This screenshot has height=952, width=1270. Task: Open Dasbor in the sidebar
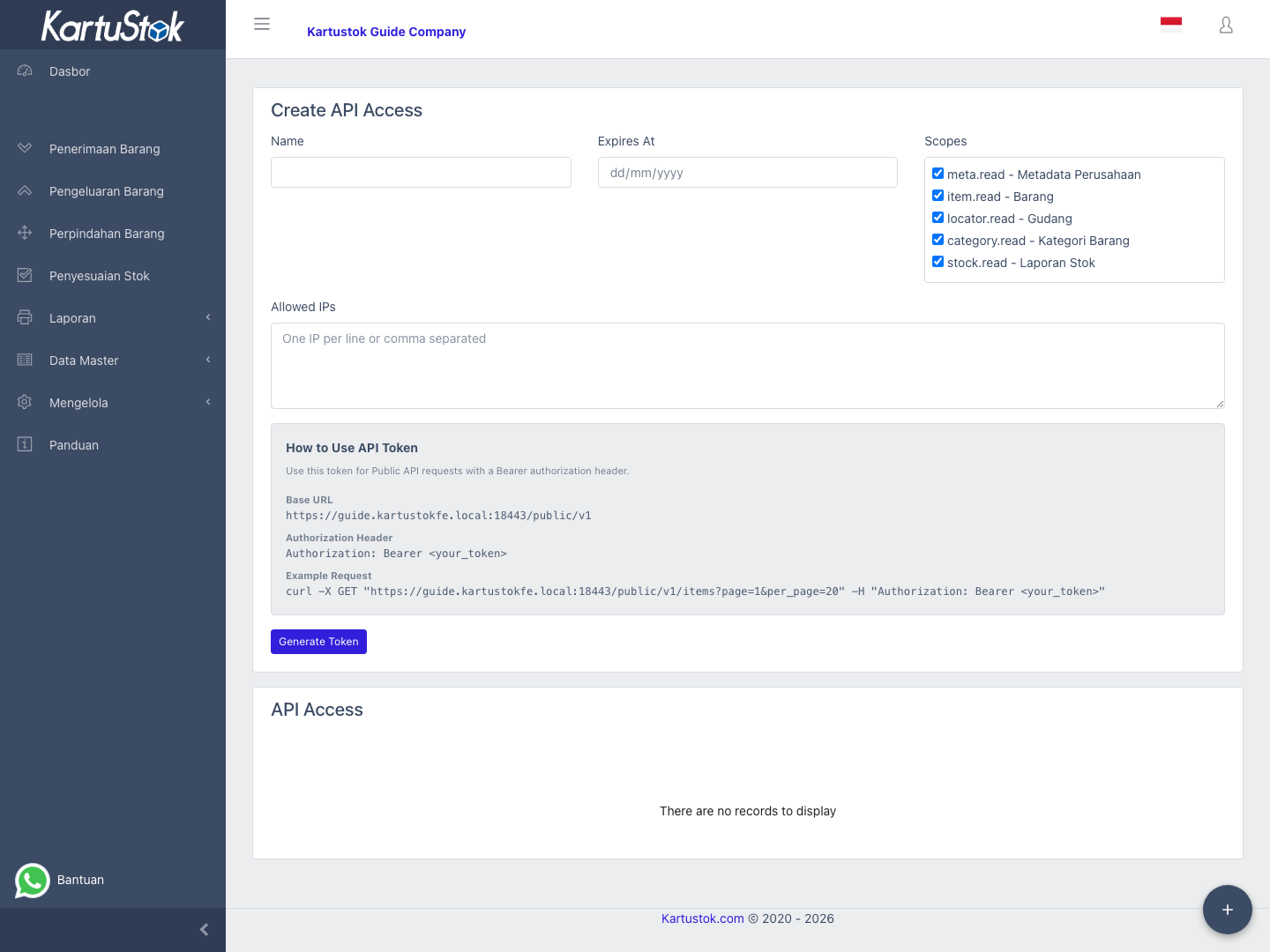tap(113, 71)
